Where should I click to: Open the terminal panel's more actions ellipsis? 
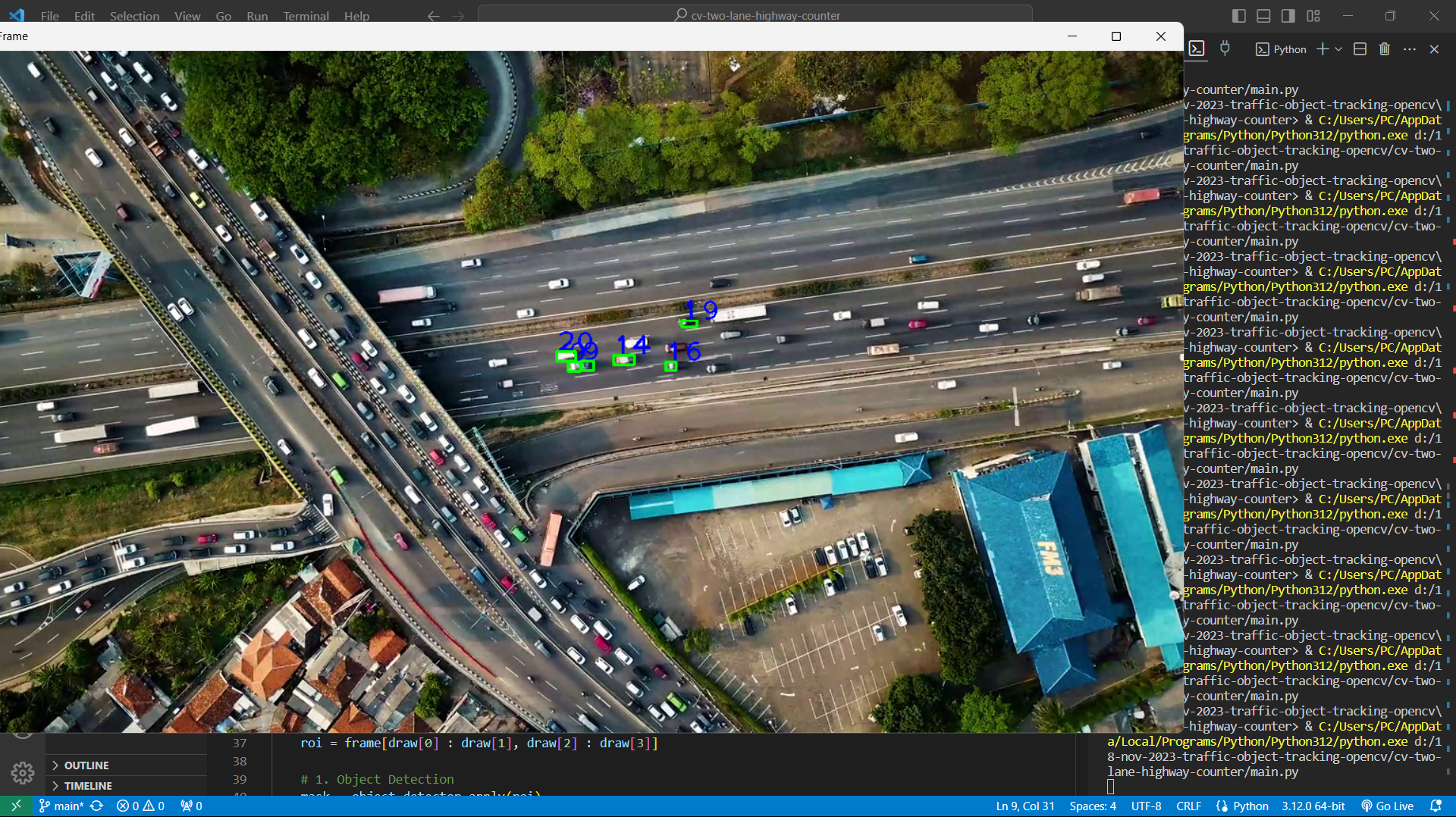pos(1409,49)
